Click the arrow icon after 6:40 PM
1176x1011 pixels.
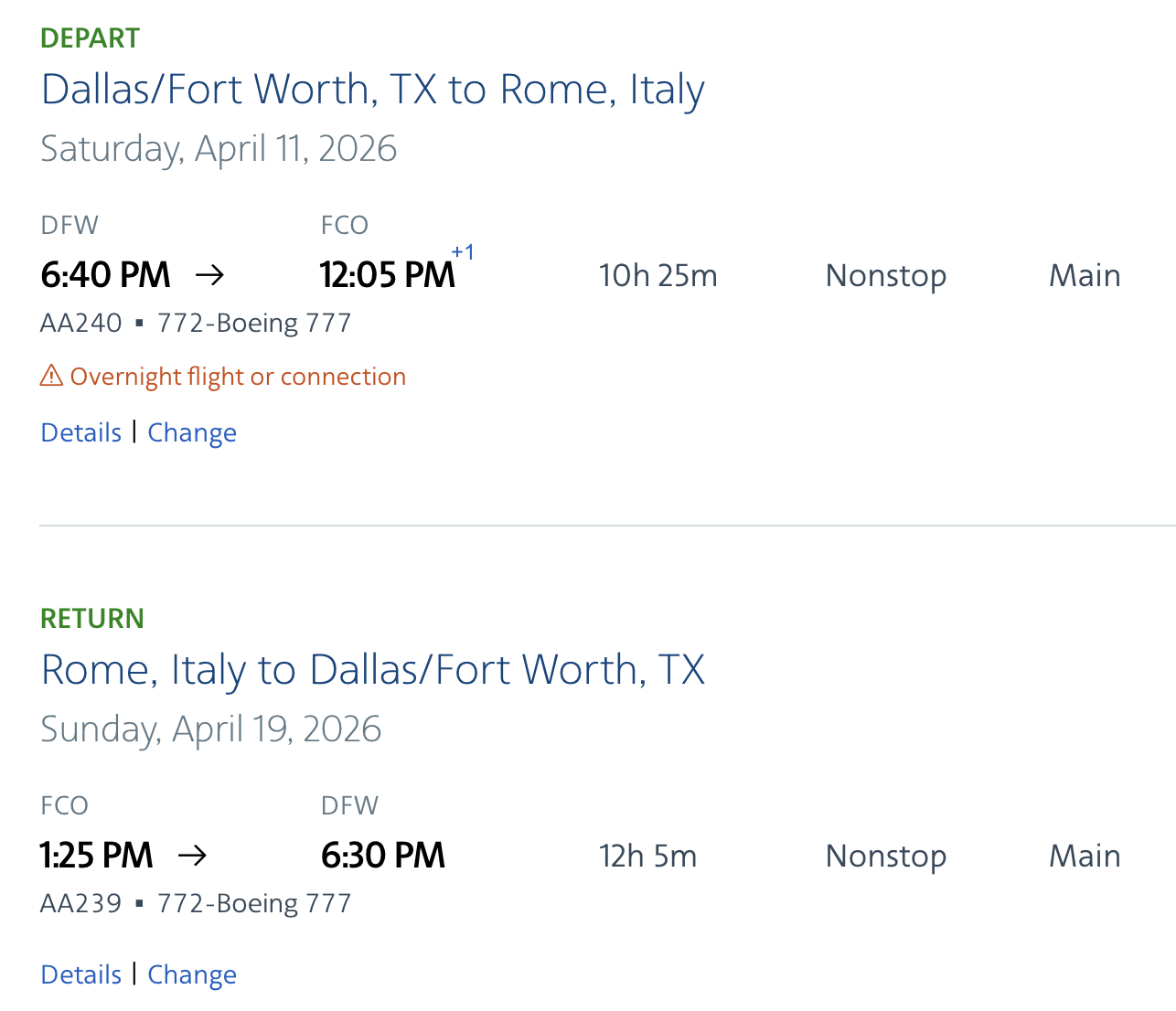click(x=209, y=275)
